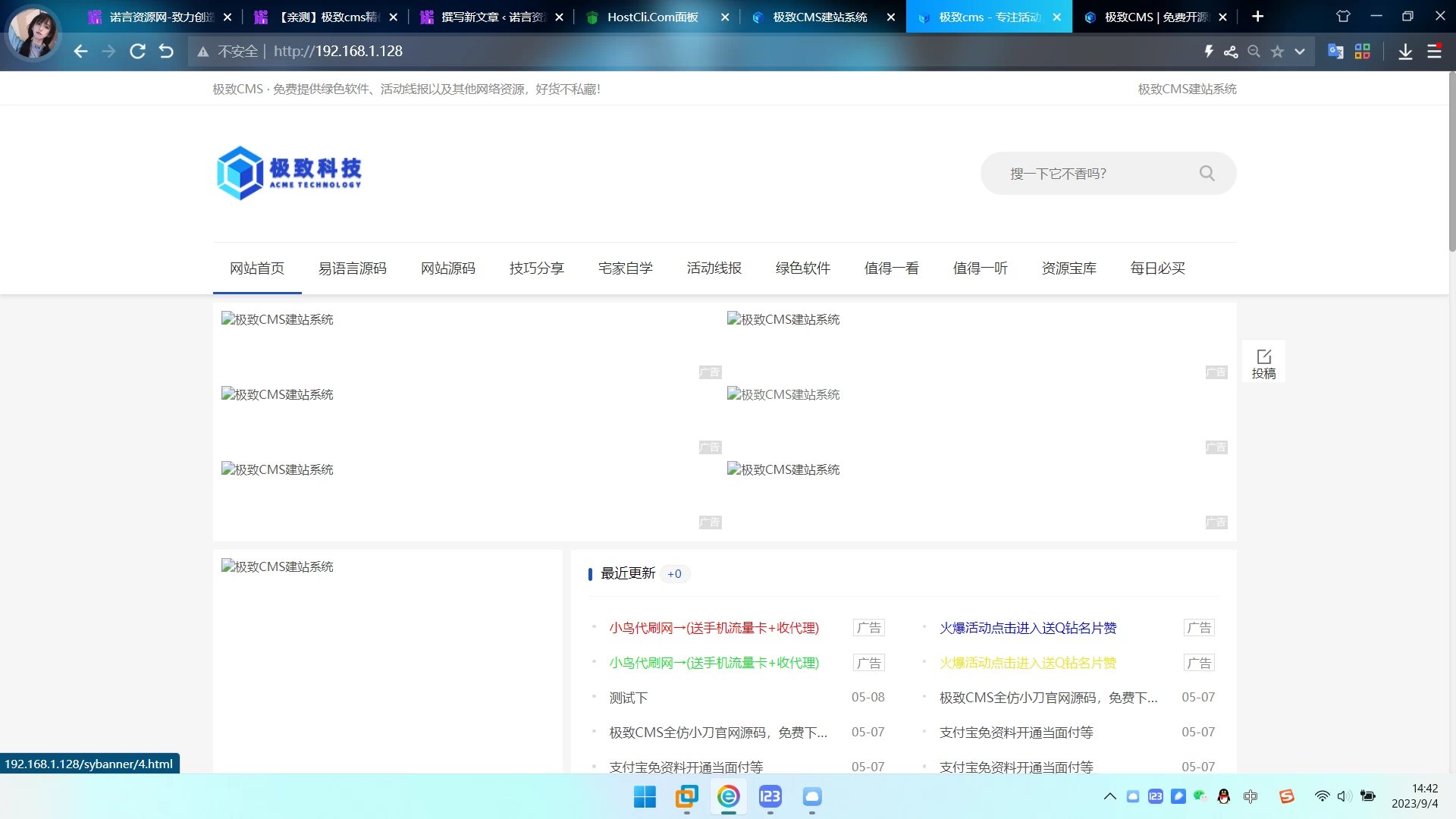The height and width of the screenshot is (819, 1456).
Task: Click the search magnifier button
Action: click(1207, 174)
